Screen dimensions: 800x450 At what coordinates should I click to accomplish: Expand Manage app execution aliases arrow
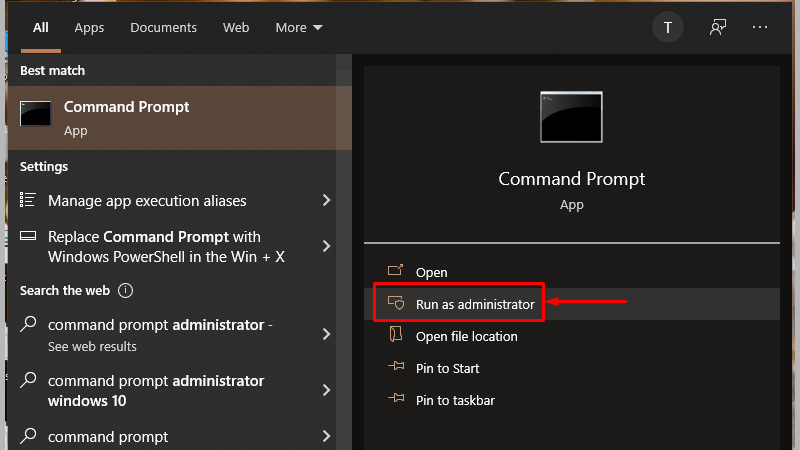pos(326,201)
